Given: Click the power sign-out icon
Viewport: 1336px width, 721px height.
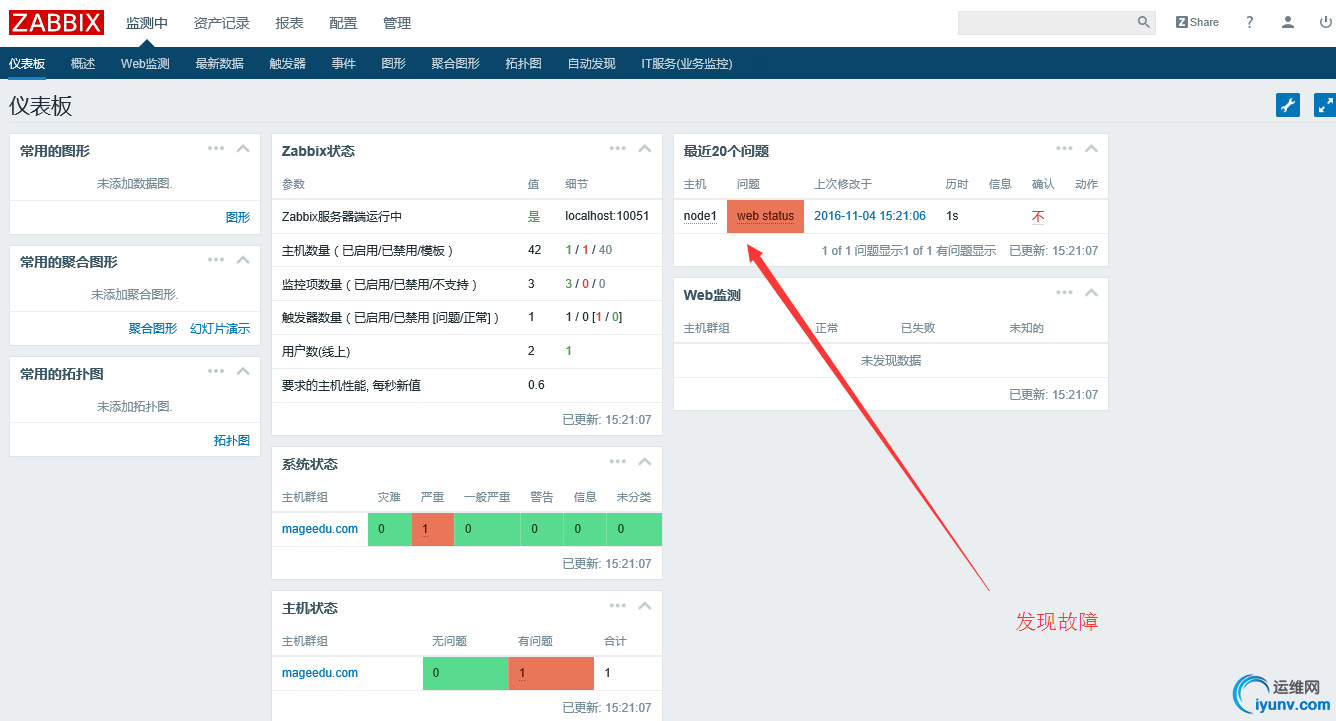Looking at the screenshot, I should (1326, 22).
